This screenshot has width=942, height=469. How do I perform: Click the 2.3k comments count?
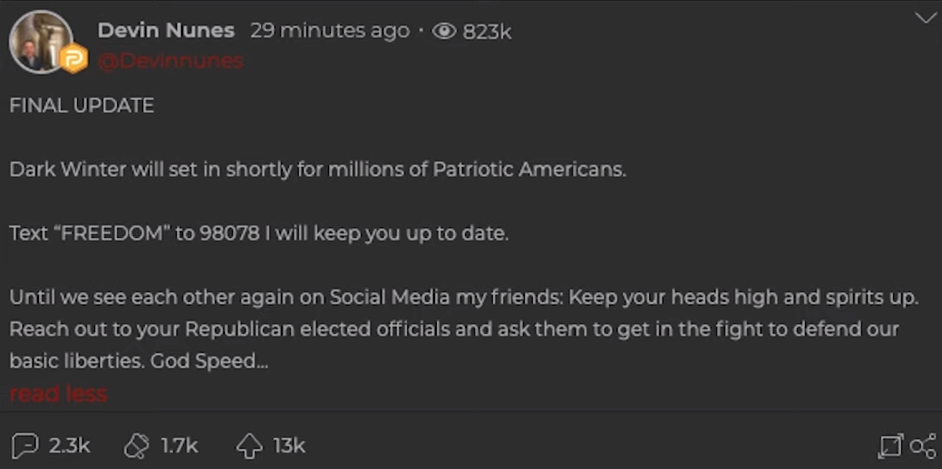pos(70,445)
